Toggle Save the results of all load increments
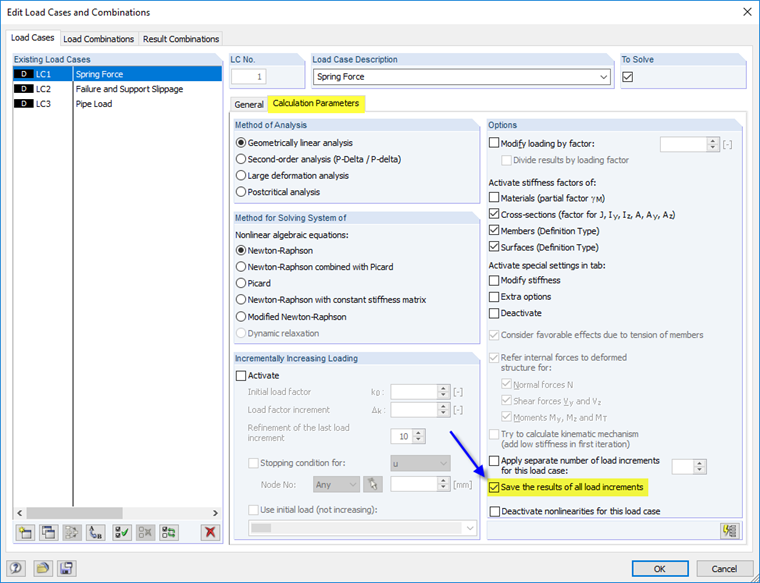The width and height of the screenshot is (760, 583). click(x=494, y=487)
